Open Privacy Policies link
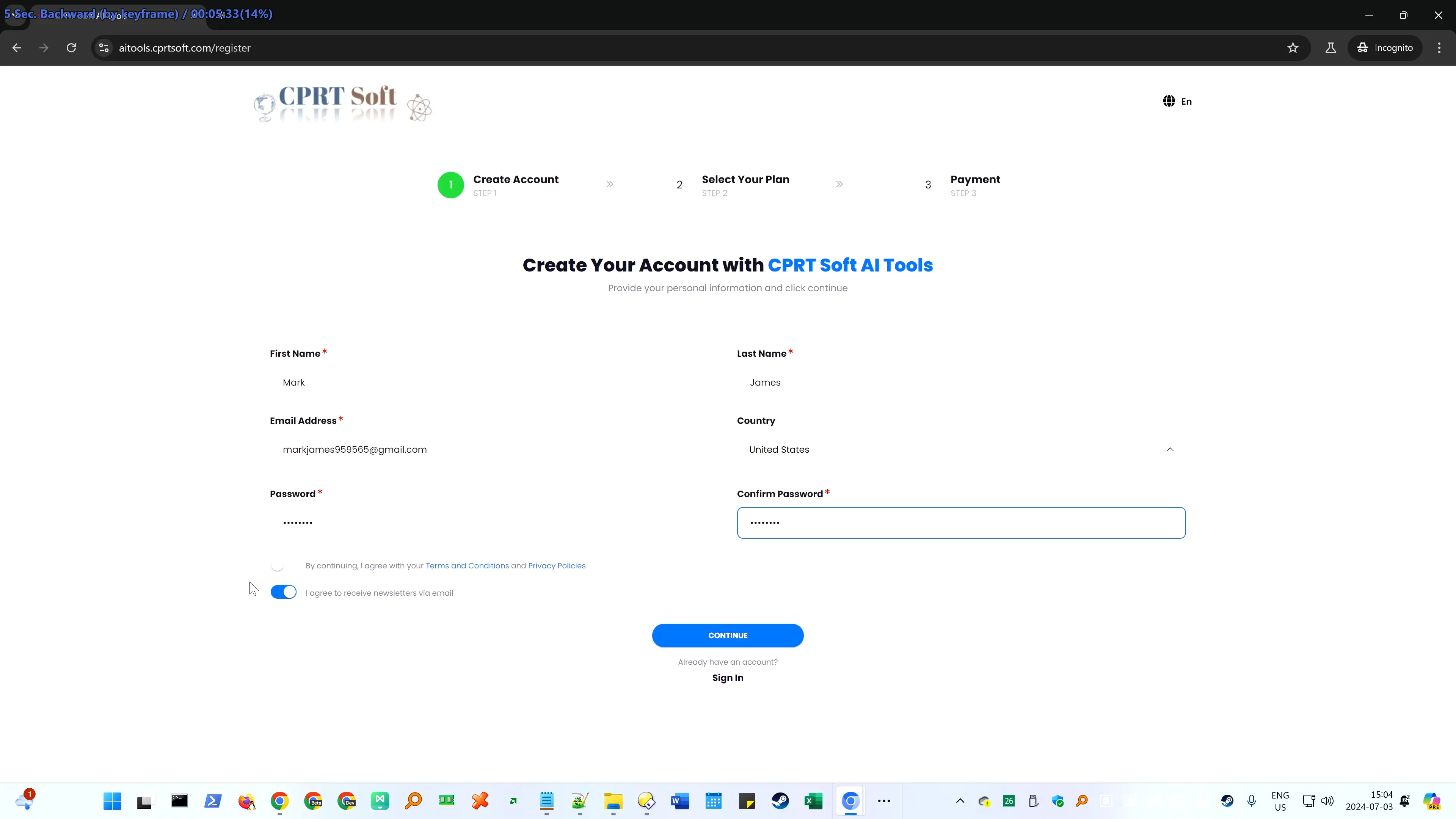Viewport: 1456px width, 819px height. tap(557, 566)
